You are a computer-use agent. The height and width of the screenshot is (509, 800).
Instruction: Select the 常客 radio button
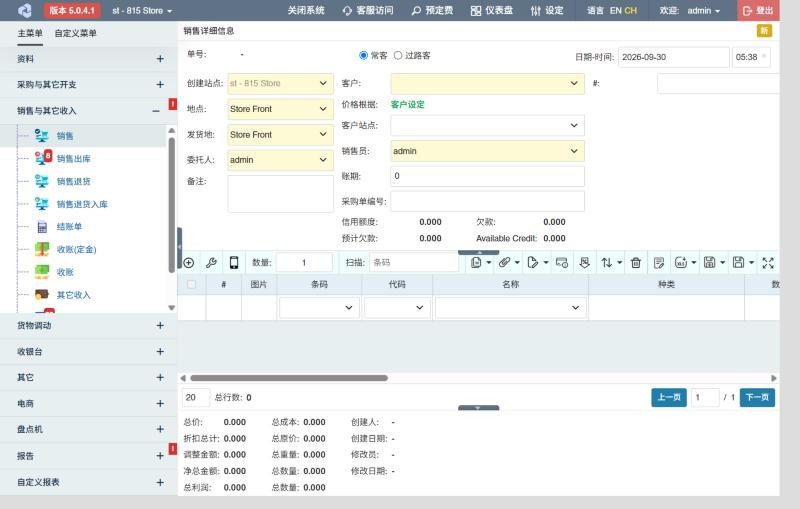363,55
